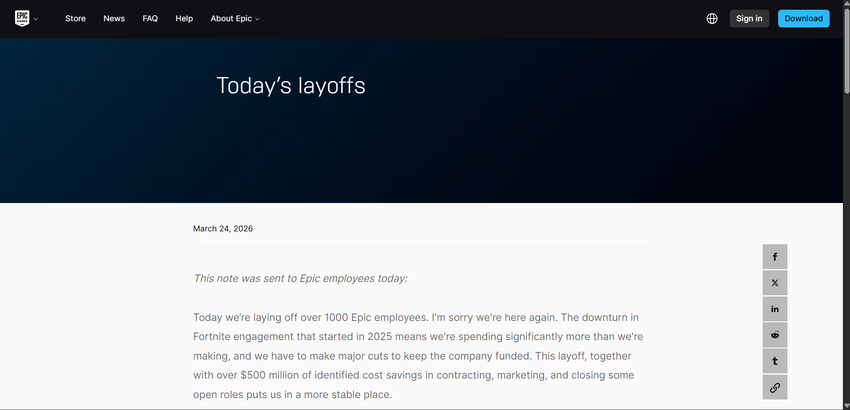Image resolution: width=850 pixels, height=410 pixels.
Task: Share the article on Reddit
Action: click(x=775, y=335)
